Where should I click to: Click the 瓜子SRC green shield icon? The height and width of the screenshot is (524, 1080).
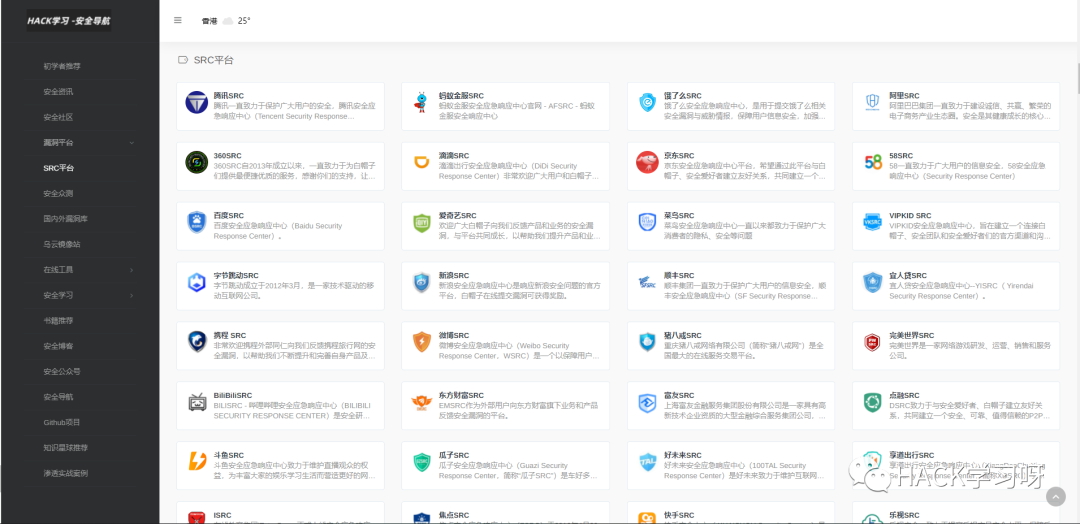(x=422, y=461)
